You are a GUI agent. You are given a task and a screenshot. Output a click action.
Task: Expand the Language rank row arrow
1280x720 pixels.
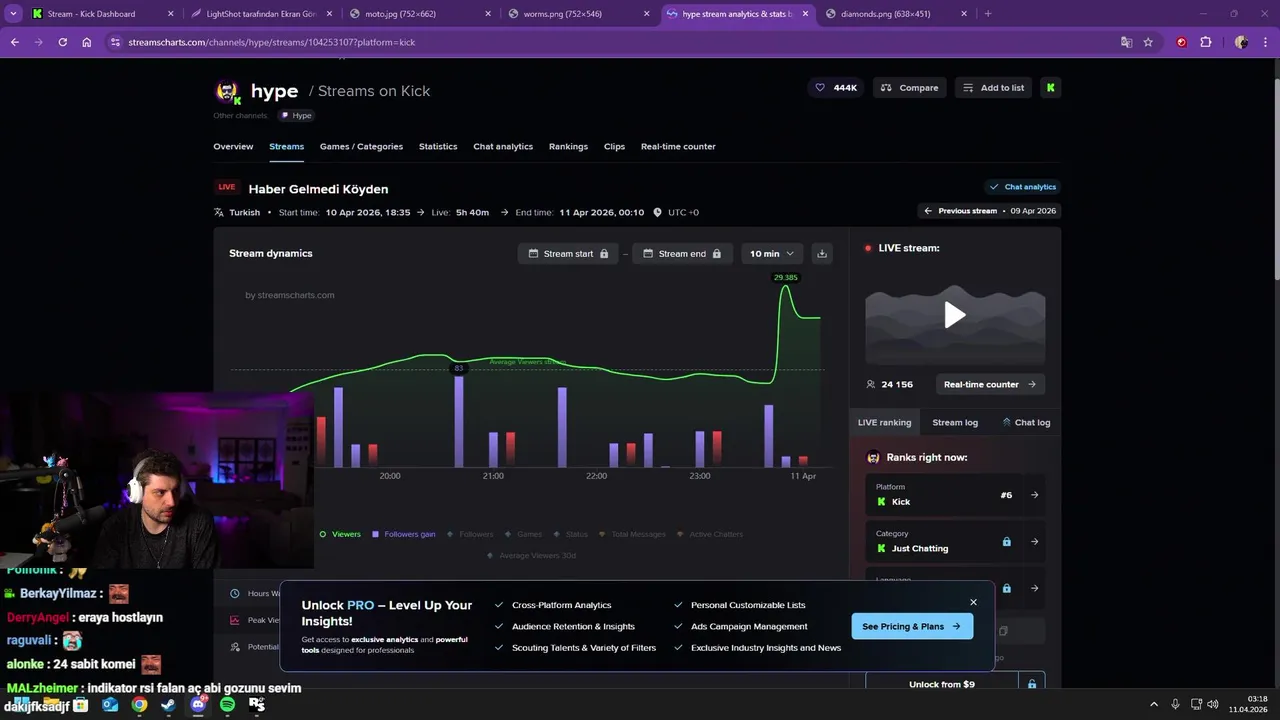[x=1034, y=588]
